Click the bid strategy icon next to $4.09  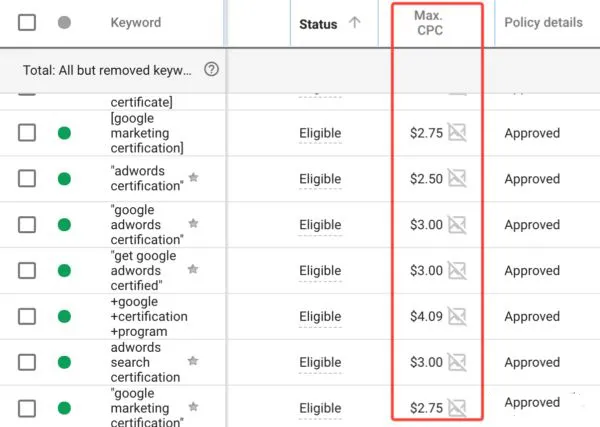pyautogui.click(x=457, y=317)
